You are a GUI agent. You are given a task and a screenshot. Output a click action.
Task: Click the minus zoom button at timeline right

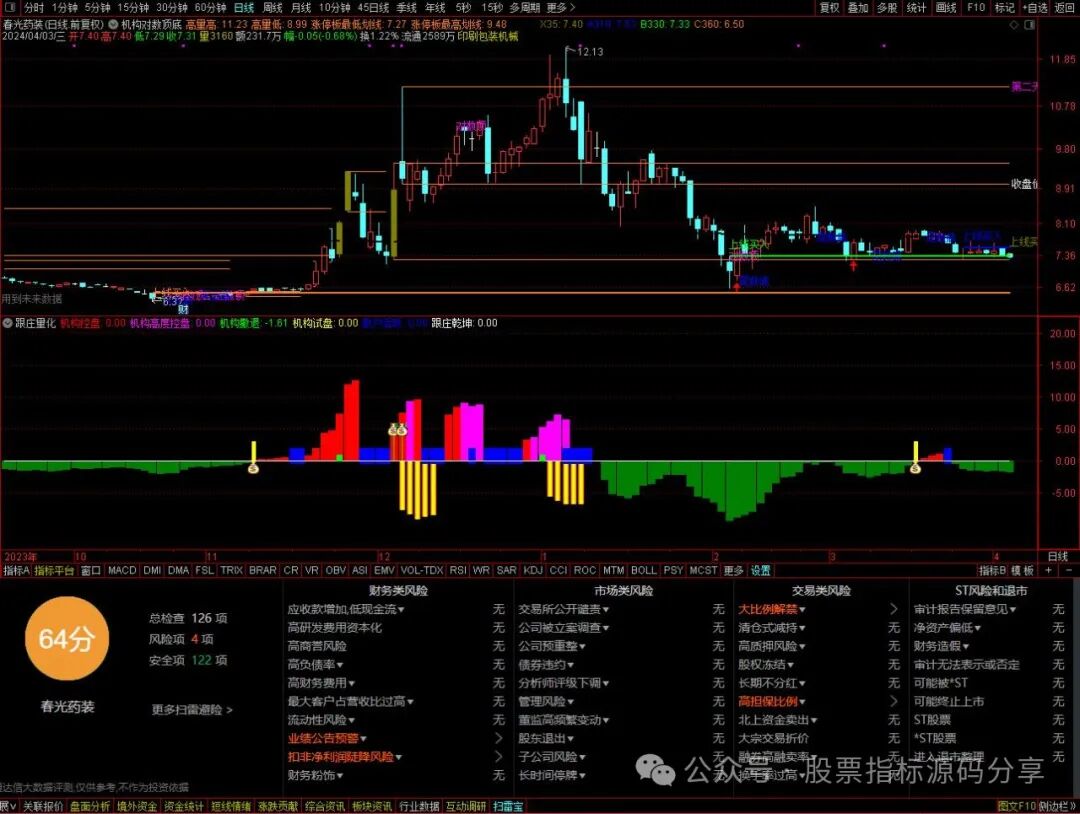click(x=1068, y=570)
